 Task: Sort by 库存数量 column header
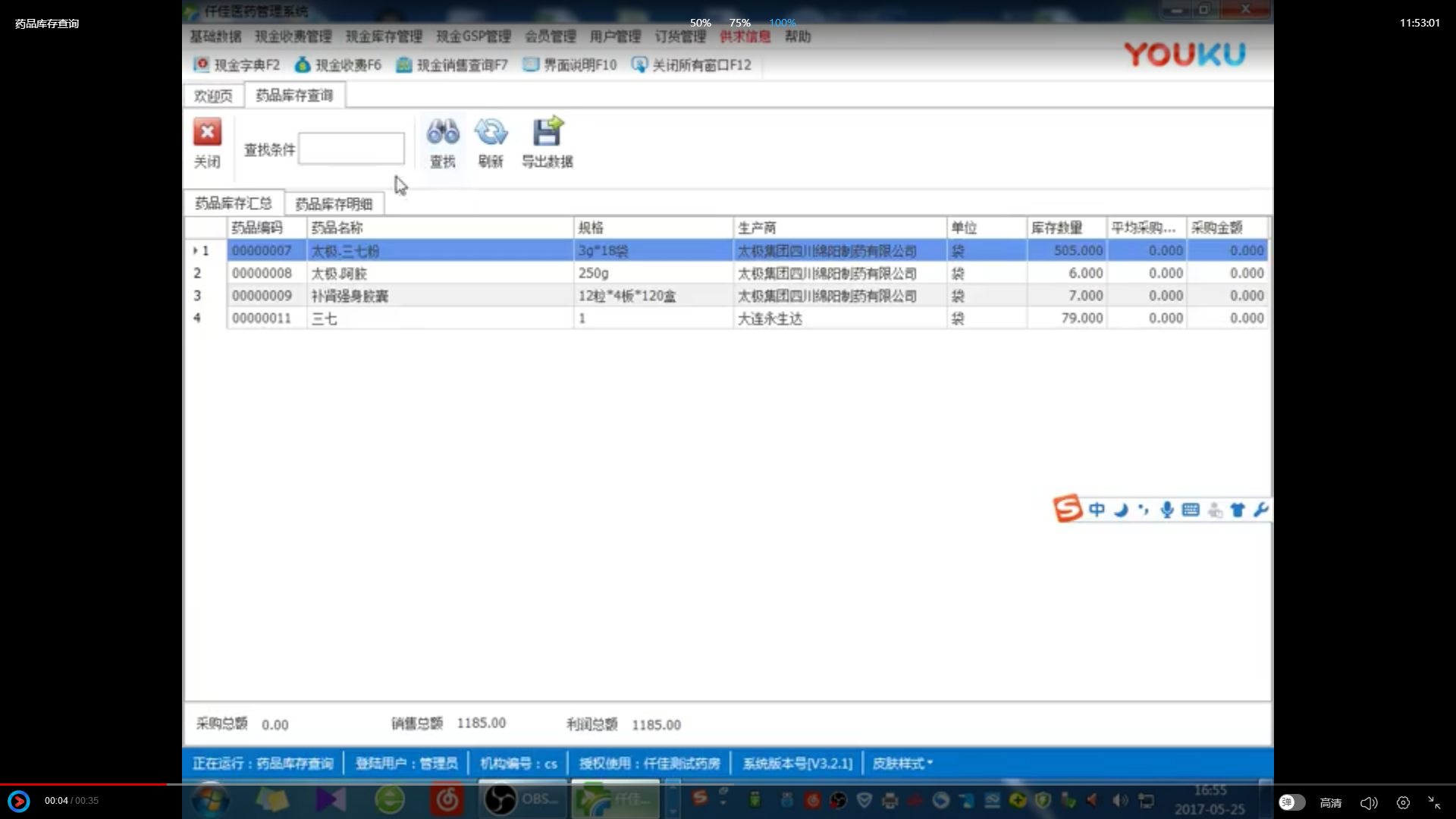[x=1066, y=227]
